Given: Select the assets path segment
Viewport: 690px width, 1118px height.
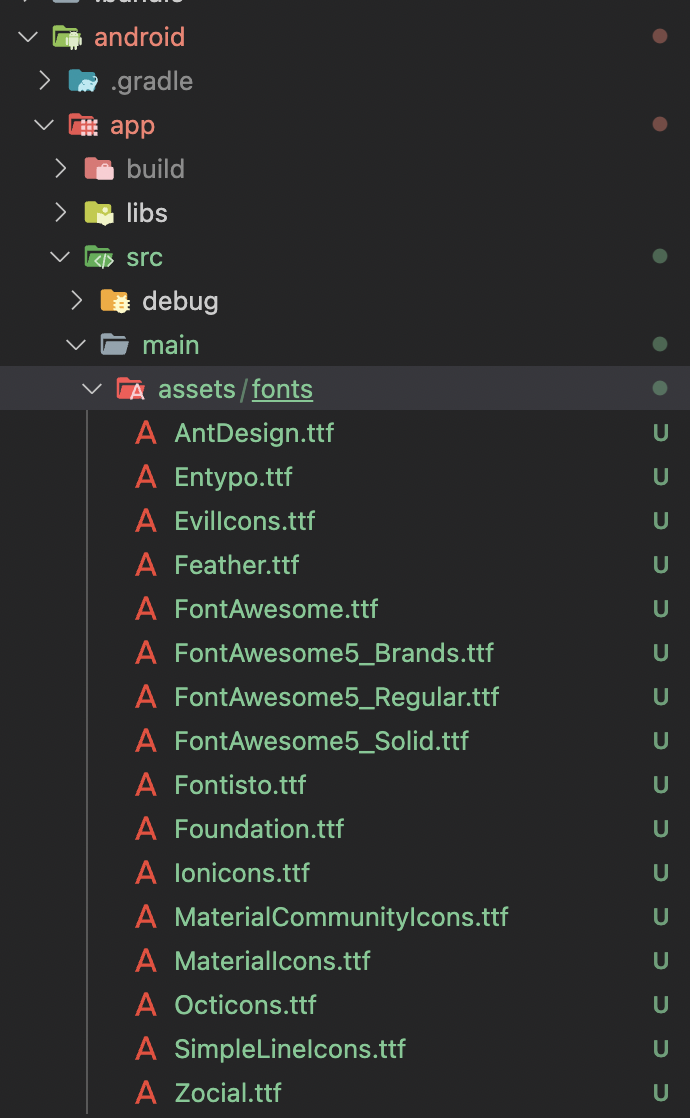Looking at the screenshot, I should [x=197, y=389].
